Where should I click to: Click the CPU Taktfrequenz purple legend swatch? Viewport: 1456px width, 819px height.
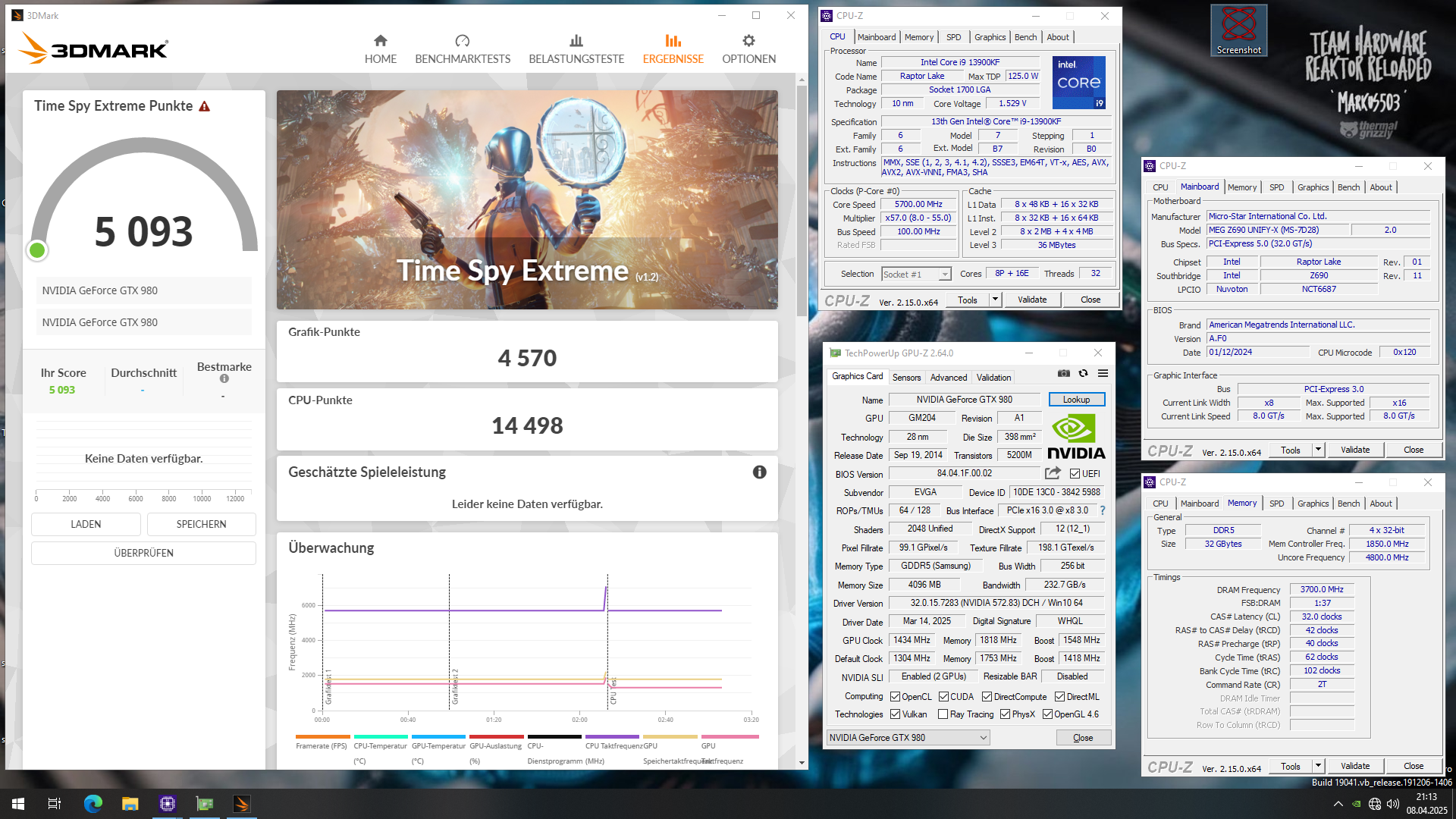pos(612,736)
